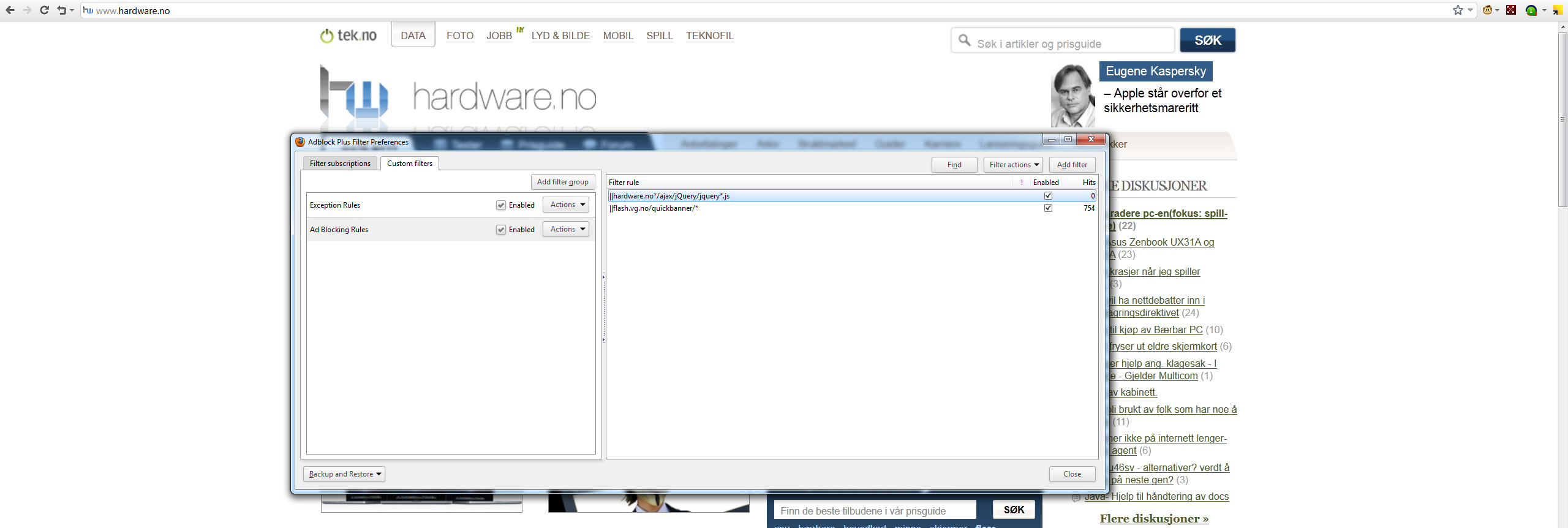
Task: Bookmark this page with the star icon
Action: point(1458,10)
